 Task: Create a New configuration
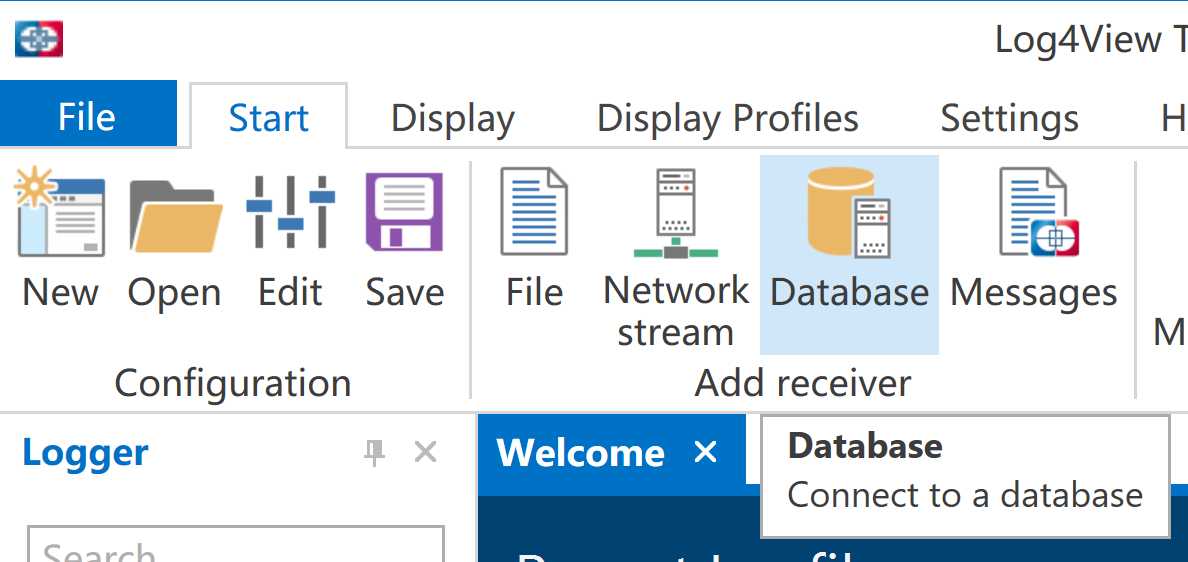(x=61, y=239)
